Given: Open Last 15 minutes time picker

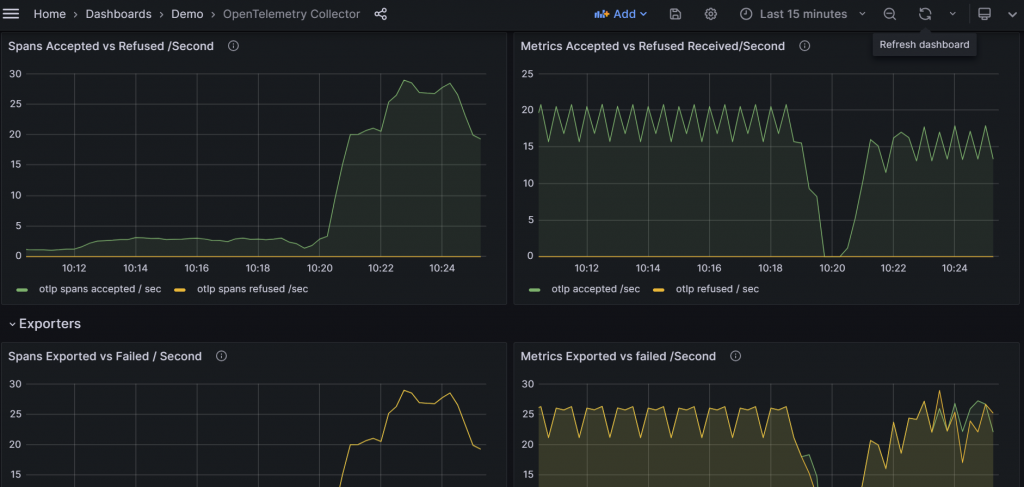Looking at the screenshot, I should [803, 14].
